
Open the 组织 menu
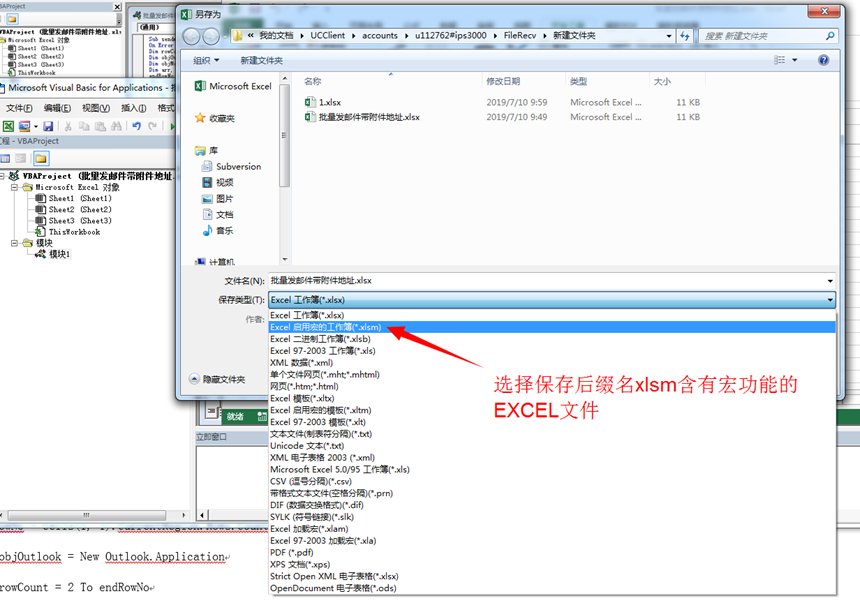(206, 60)
